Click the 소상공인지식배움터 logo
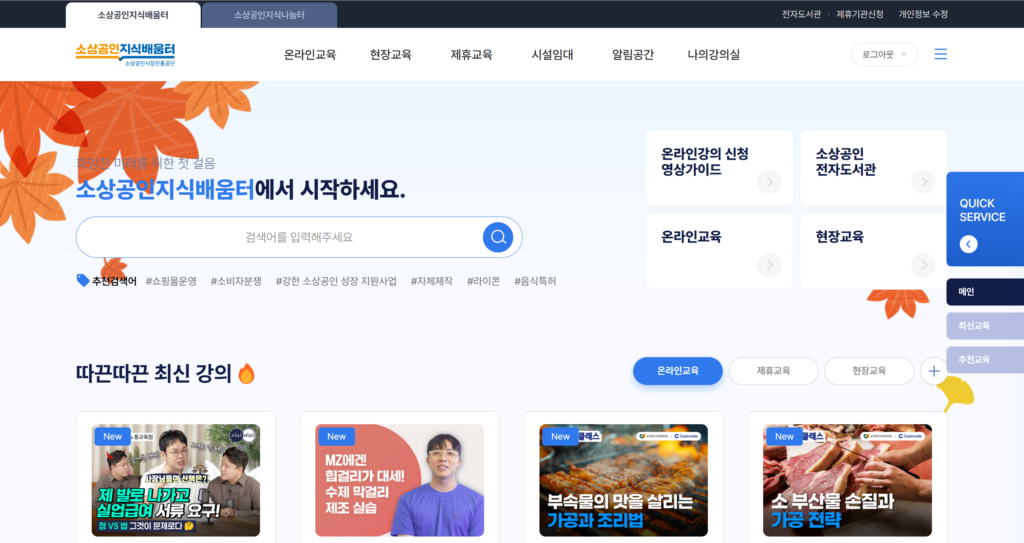Screen dimensions: 1024x543 pyautogui.click(x=125, y=54)
